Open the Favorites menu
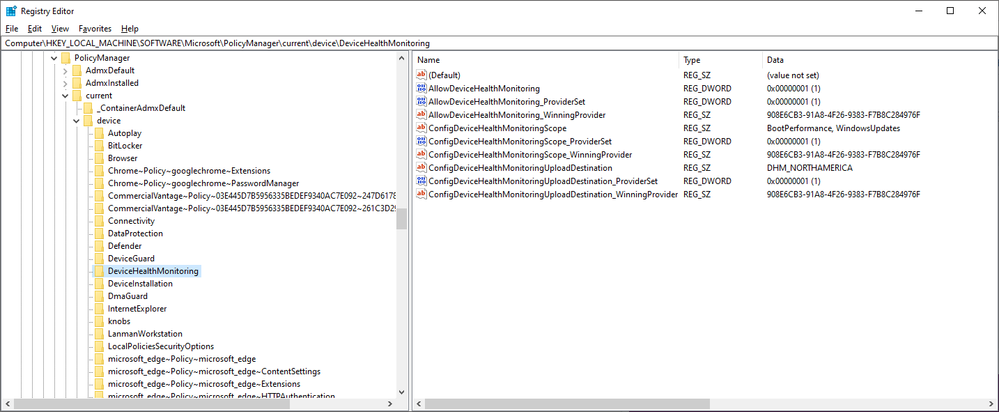 click(95, 29)
